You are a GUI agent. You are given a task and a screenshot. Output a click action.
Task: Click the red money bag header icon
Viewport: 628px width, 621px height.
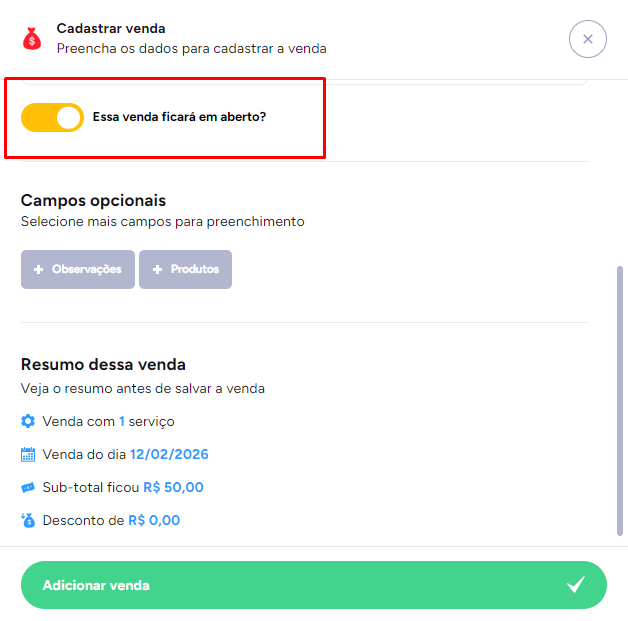(x=33, y=38)
